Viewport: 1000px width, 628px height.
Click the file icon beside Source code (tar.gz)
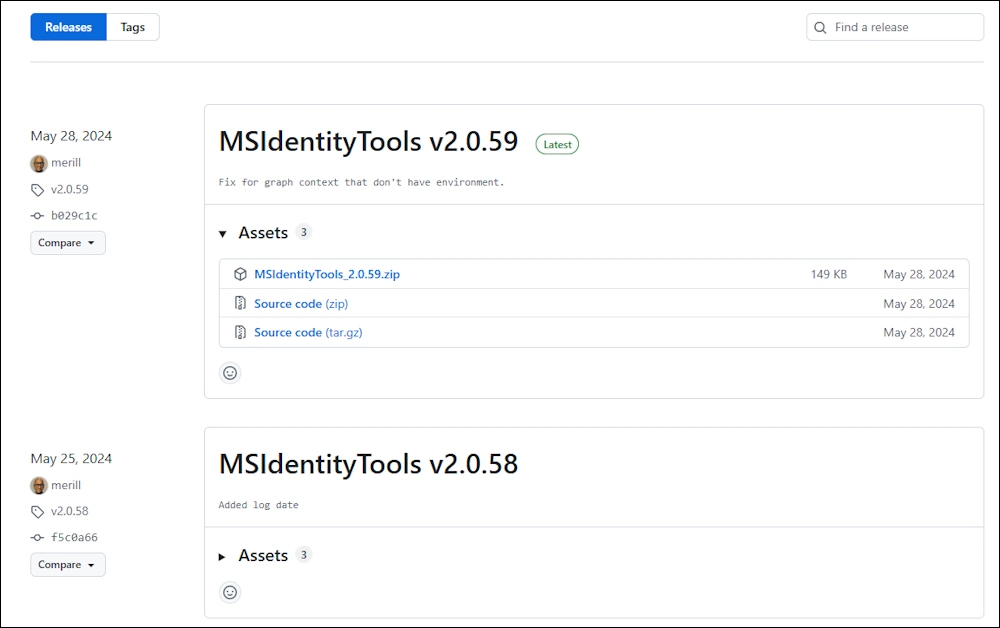240,332
